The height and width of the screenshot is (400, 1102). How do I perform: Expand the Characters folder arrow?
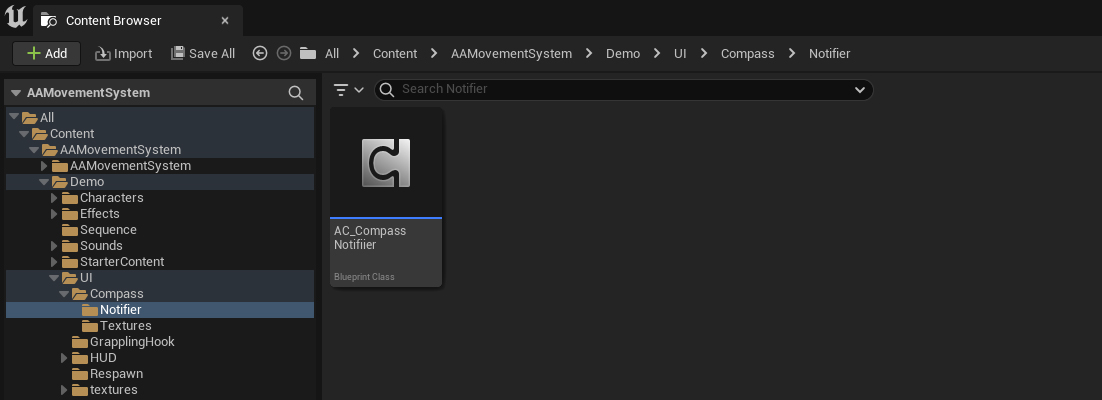pos(54,198)
